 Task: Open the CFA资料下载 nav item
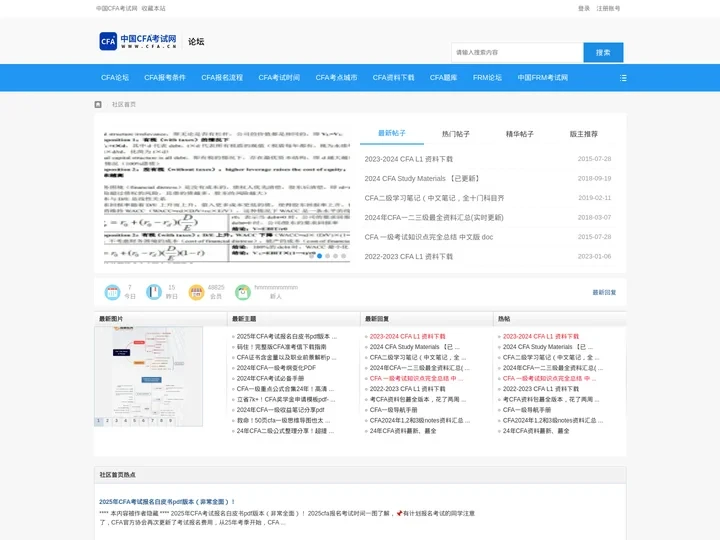(394, 78)
